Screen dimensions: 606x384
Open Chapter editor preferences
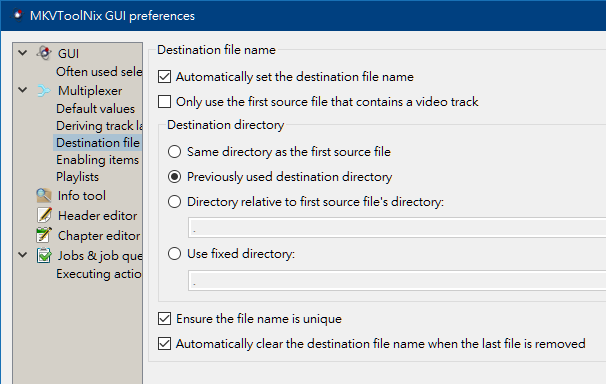pos(99,236)
